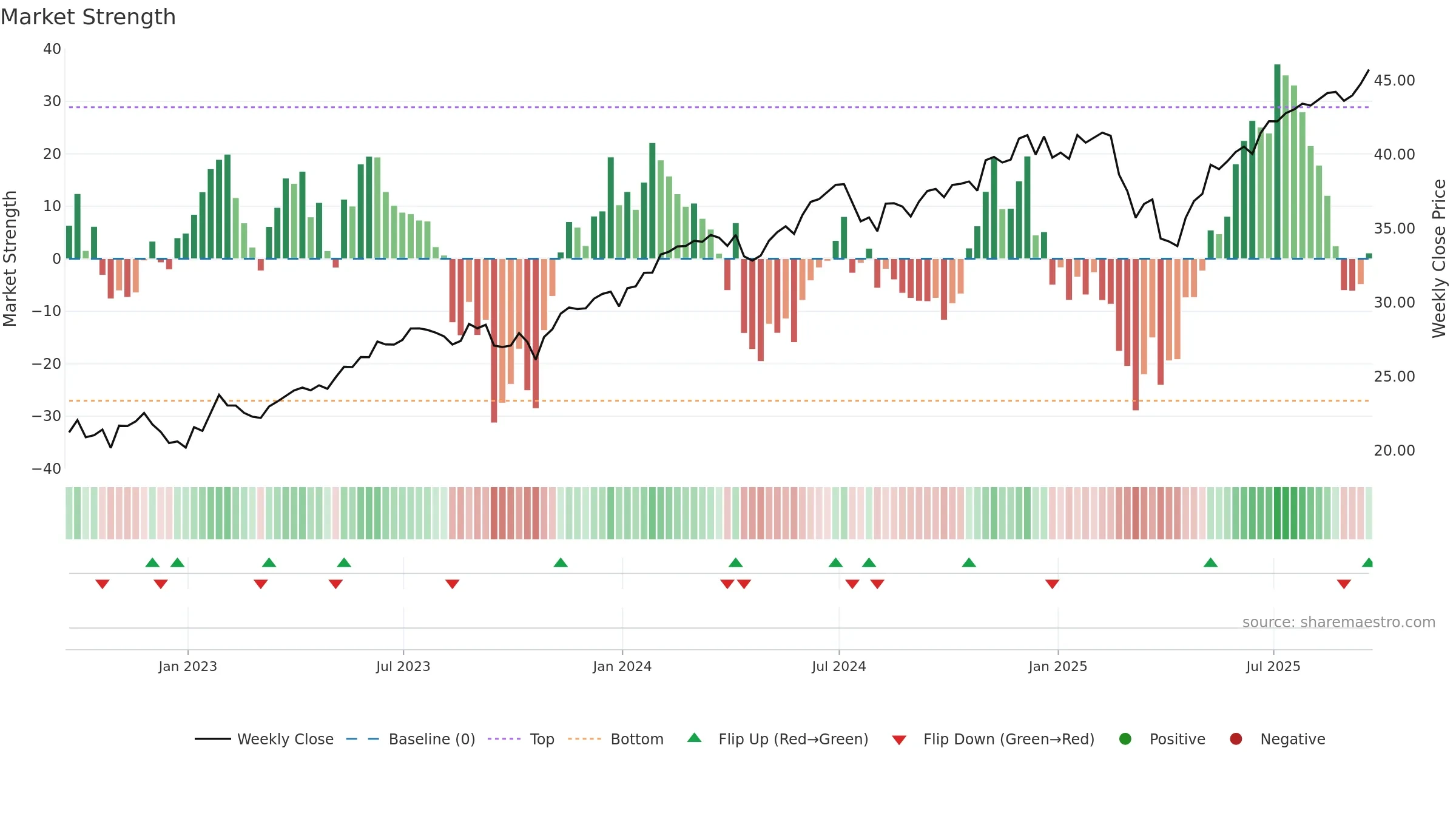This screenshot has height=819, width=1456.
Task: Click the red Flip Down triangle in the legend
Action: [899, 740]
